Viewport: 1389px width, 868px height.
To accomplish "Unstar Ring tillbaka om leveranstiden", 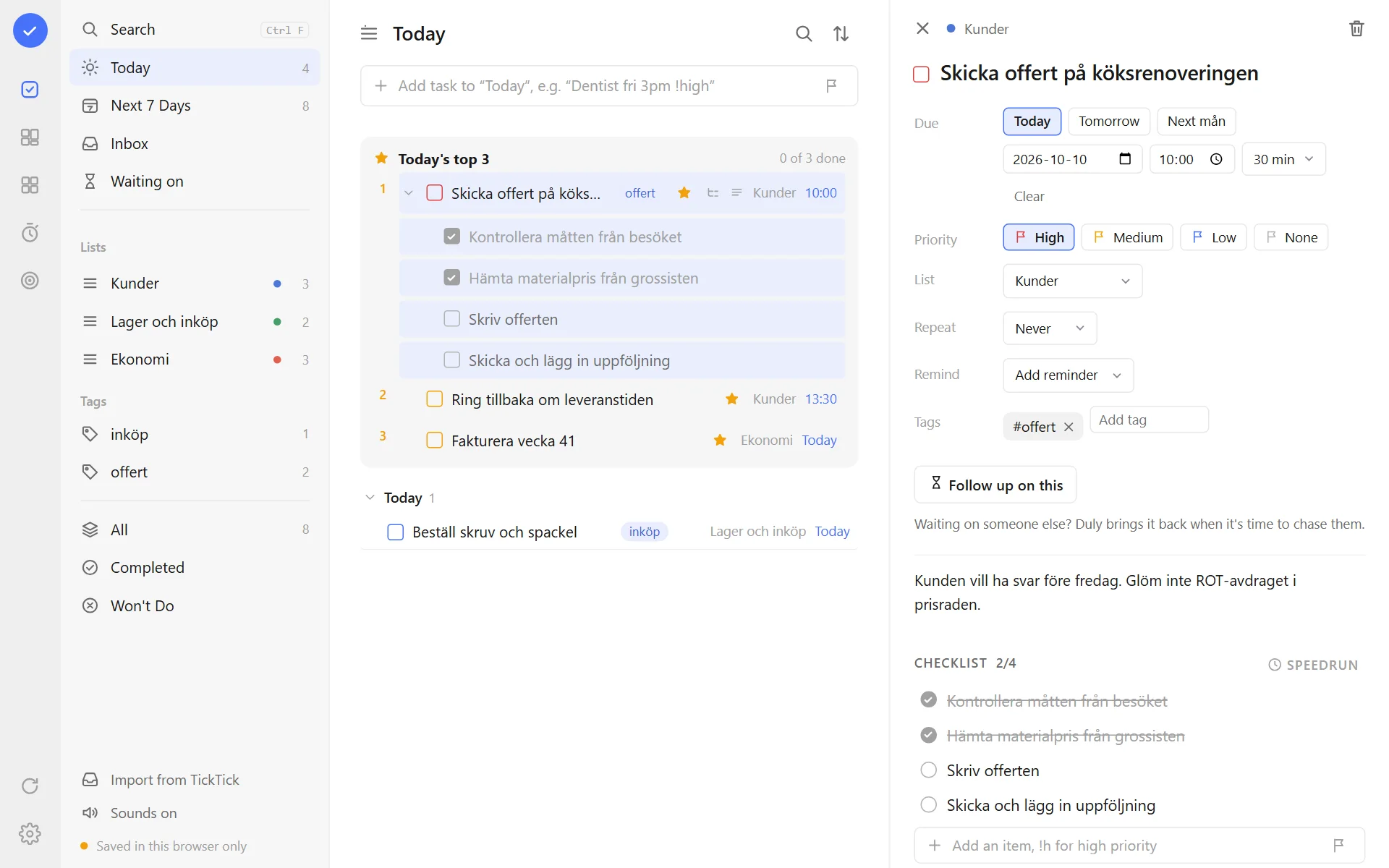I will point(732,399).
